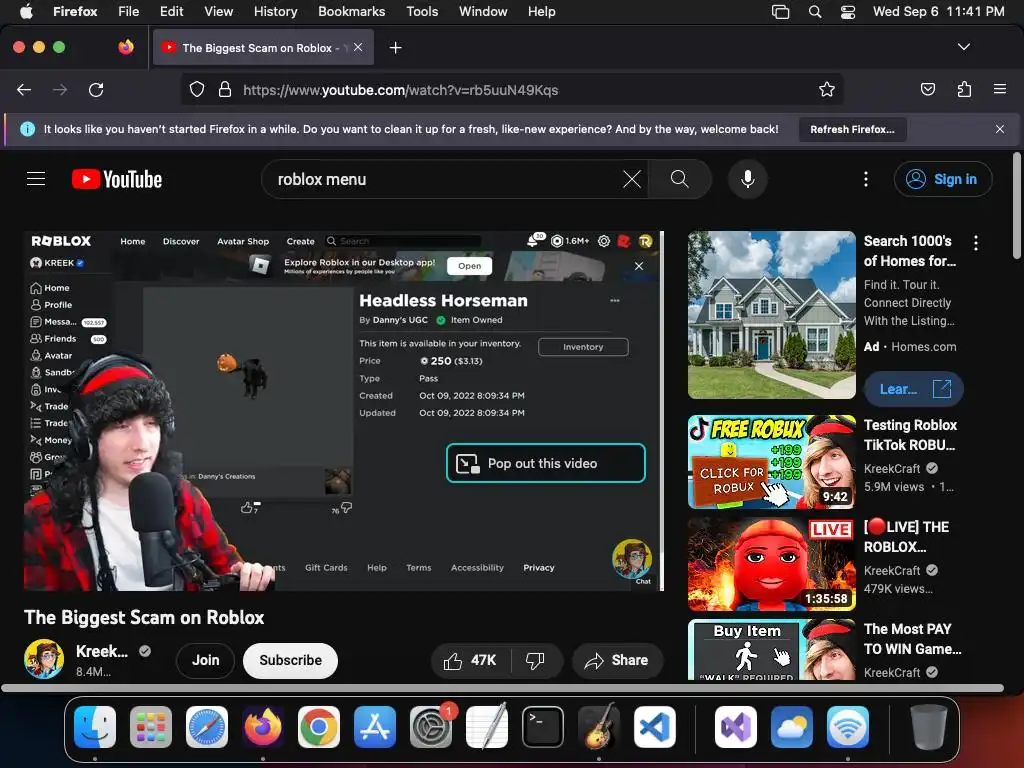The height and width of the screenshot is (768, 1024).
Task: Expand the list all tabs chevron
Action: [963, 47]
